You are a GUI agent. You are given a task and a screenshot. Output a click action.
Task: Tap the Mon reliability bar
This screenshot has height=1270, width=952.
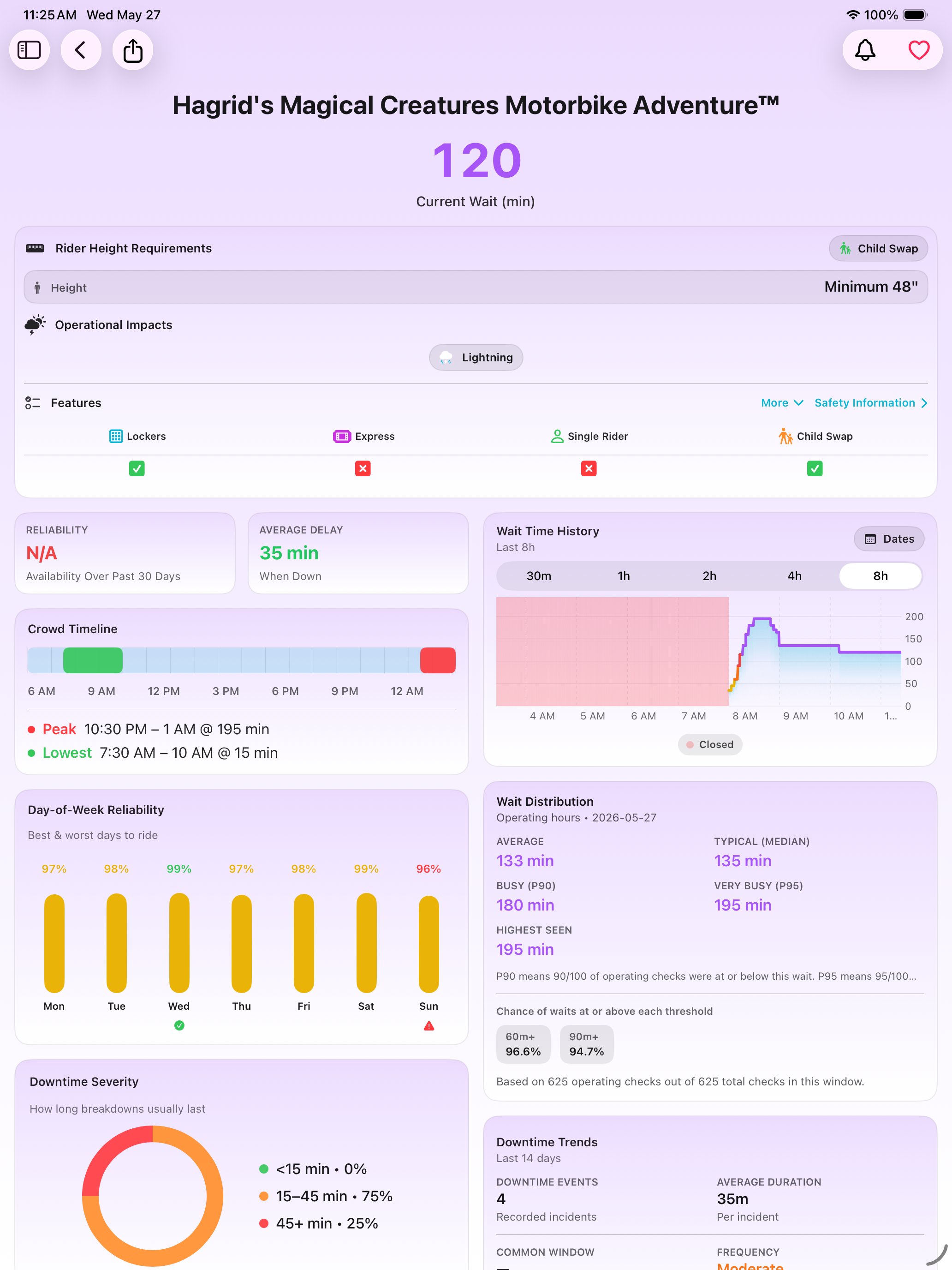click(x=54, y=943)
